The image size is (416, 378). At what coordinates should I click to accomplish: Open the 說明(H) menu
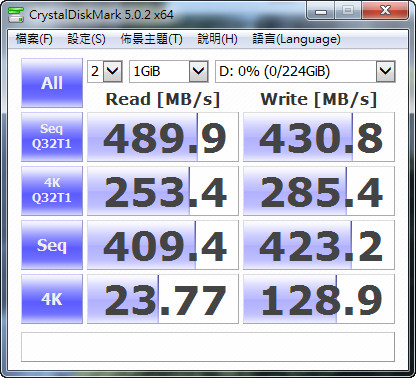tap(217, 39)
